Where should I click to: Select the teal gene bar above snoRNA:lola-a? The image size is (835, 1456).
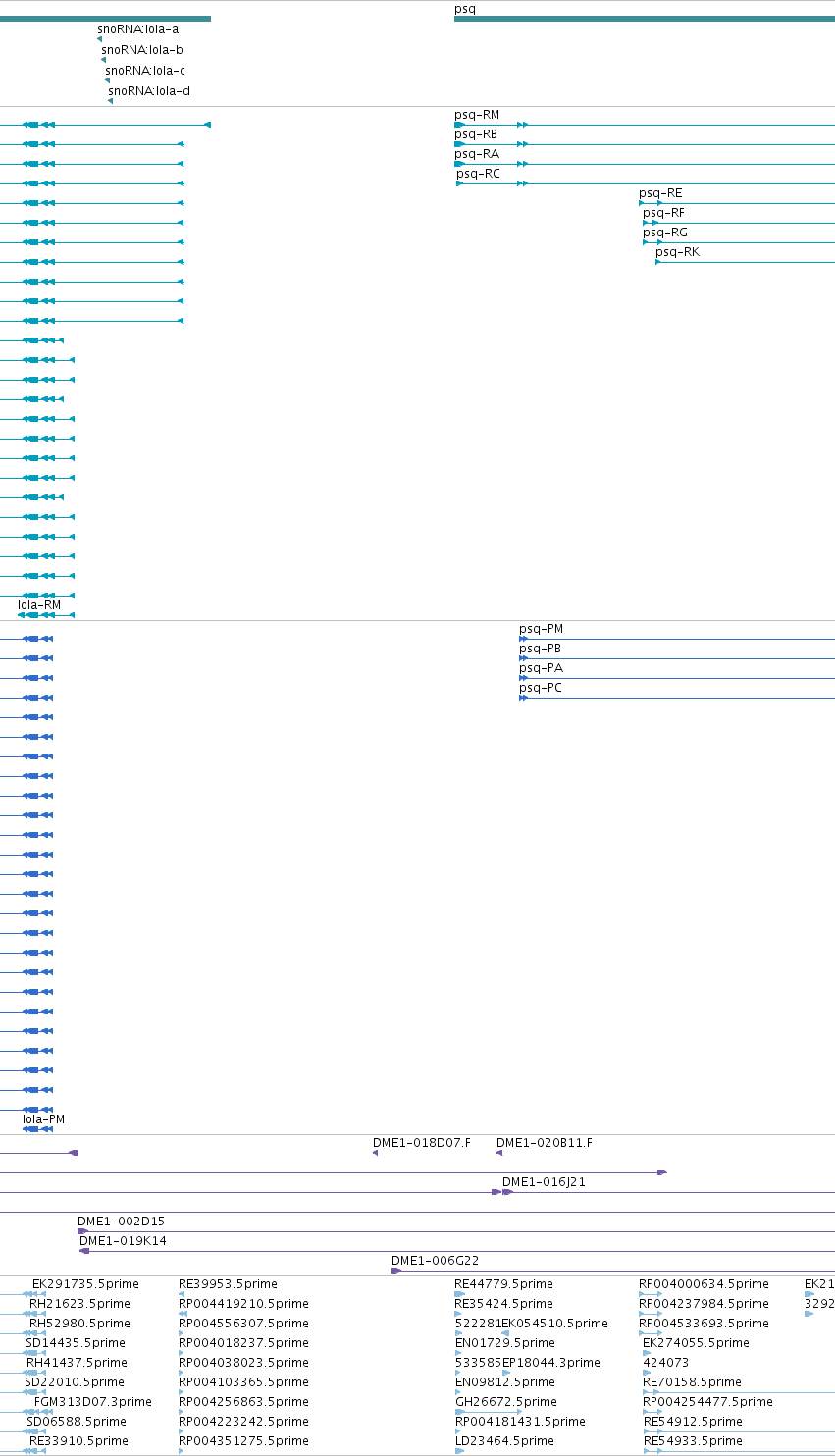tap(105, 19)
